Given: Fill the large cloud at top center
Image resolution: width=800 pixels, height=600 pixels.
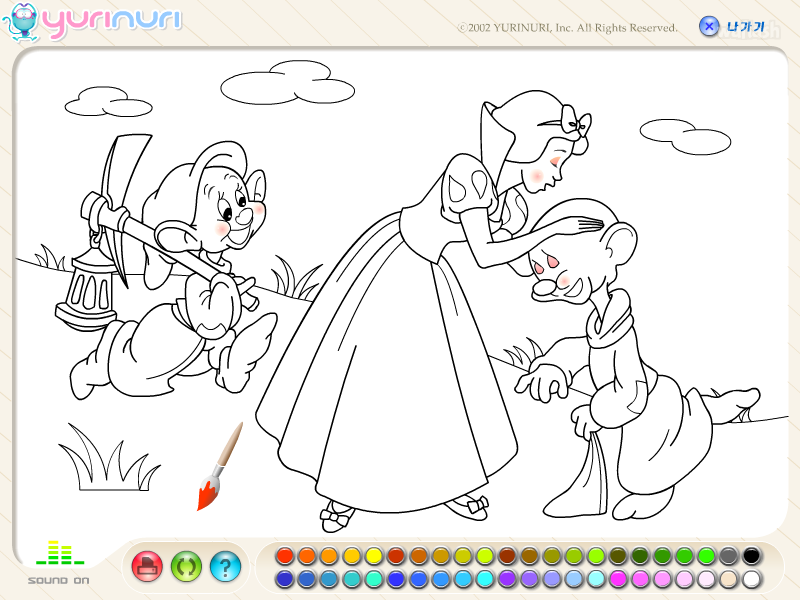Looking at the screenshot, I should pos(287,83).
